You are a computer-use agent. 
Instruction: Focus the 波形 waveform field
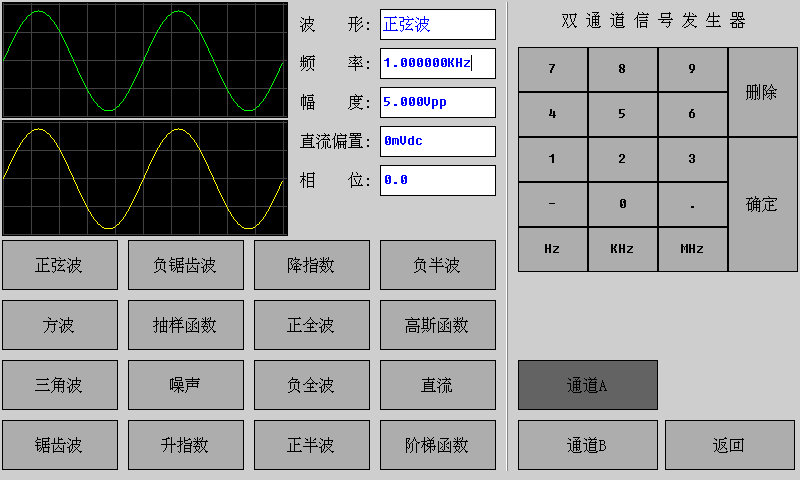[x=438, y=24]
